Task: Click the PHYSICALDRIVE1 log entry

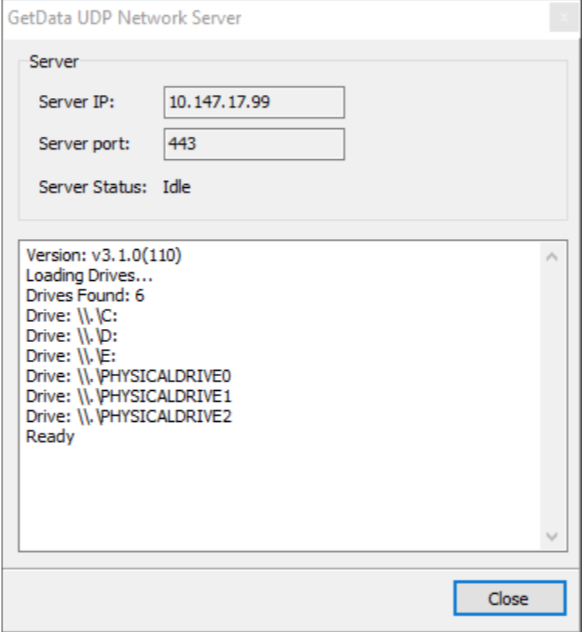Action: point(129,396)
